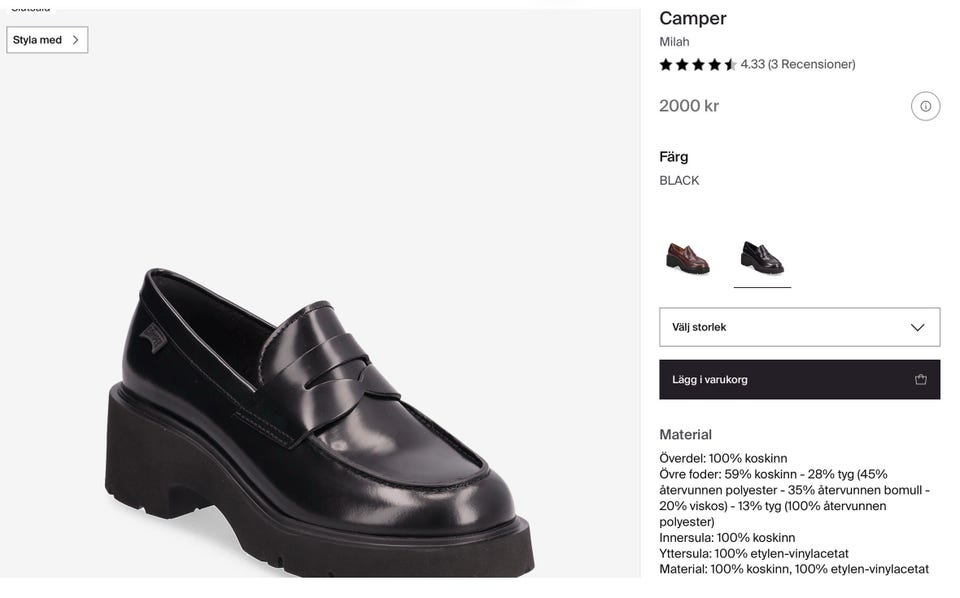This screenshot has width=960, height=598.
Task: Expand size options with the chevron arrow
Action: [918, 327]
